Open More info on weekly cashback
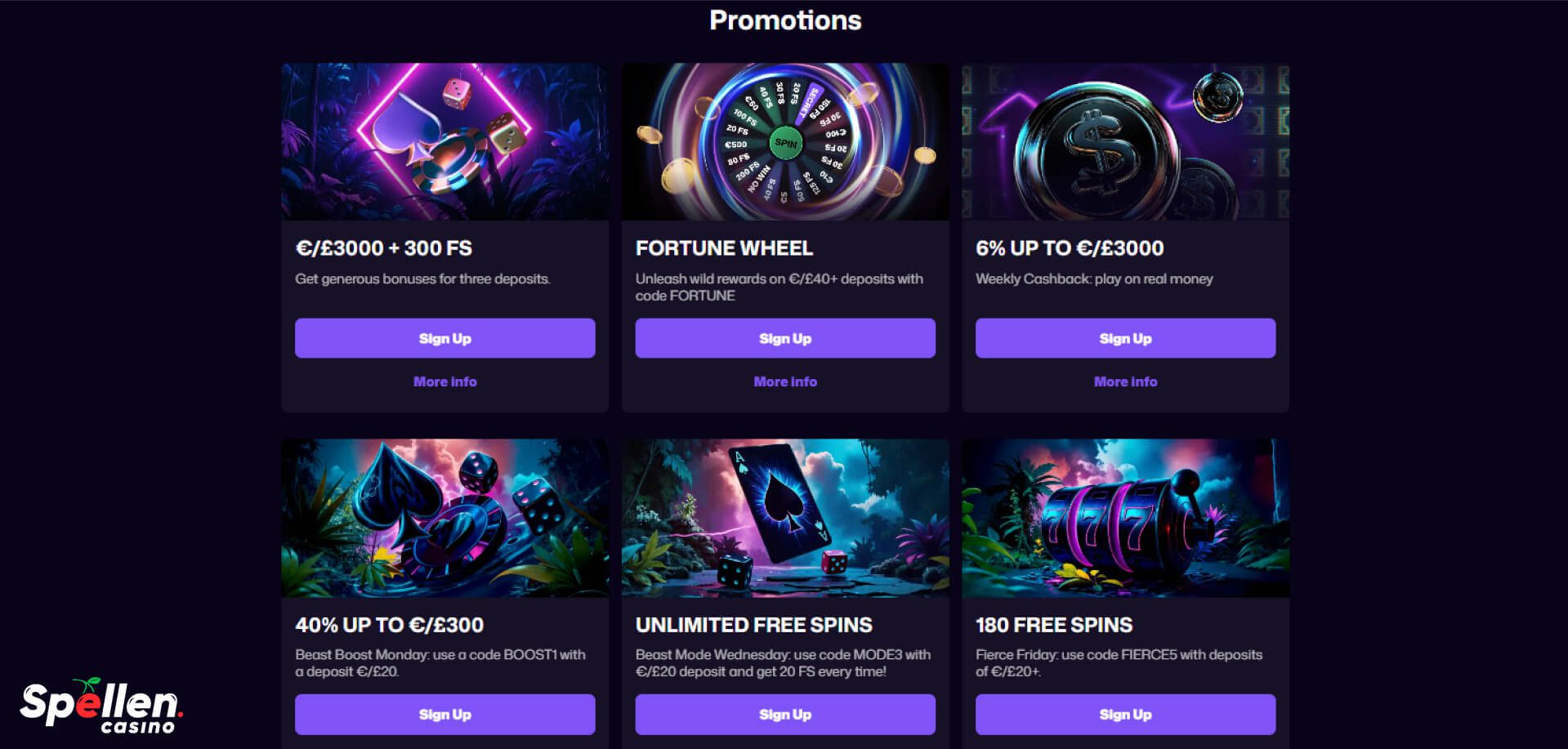Viewport: 1568px width, 749px height. [1125, 381]
